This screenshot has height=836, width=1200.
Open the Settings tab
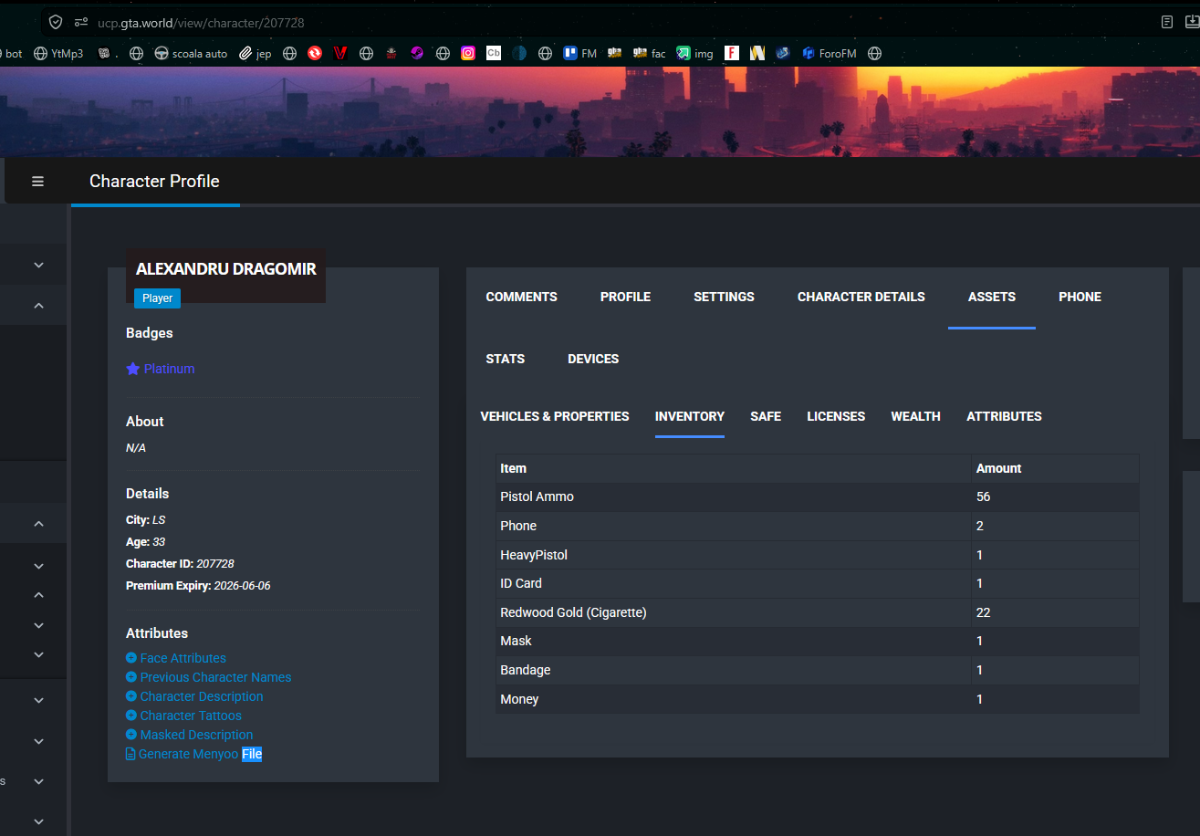[724, 297]
